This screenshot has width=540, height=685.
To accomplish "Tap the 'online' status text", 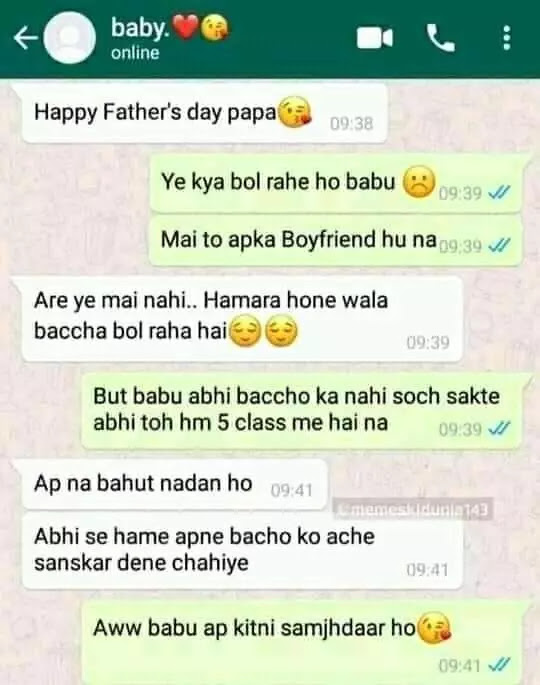I will point(135,53).
